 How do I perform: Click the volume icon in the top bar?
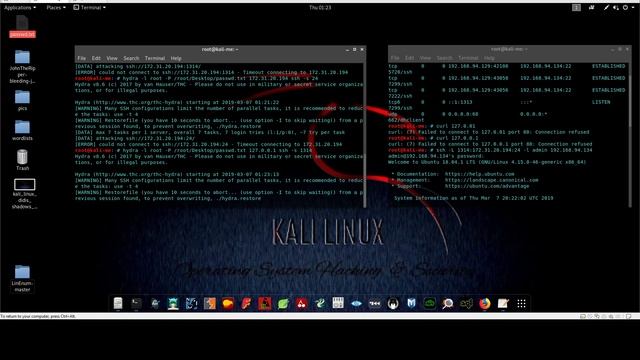tap(616, 7)
